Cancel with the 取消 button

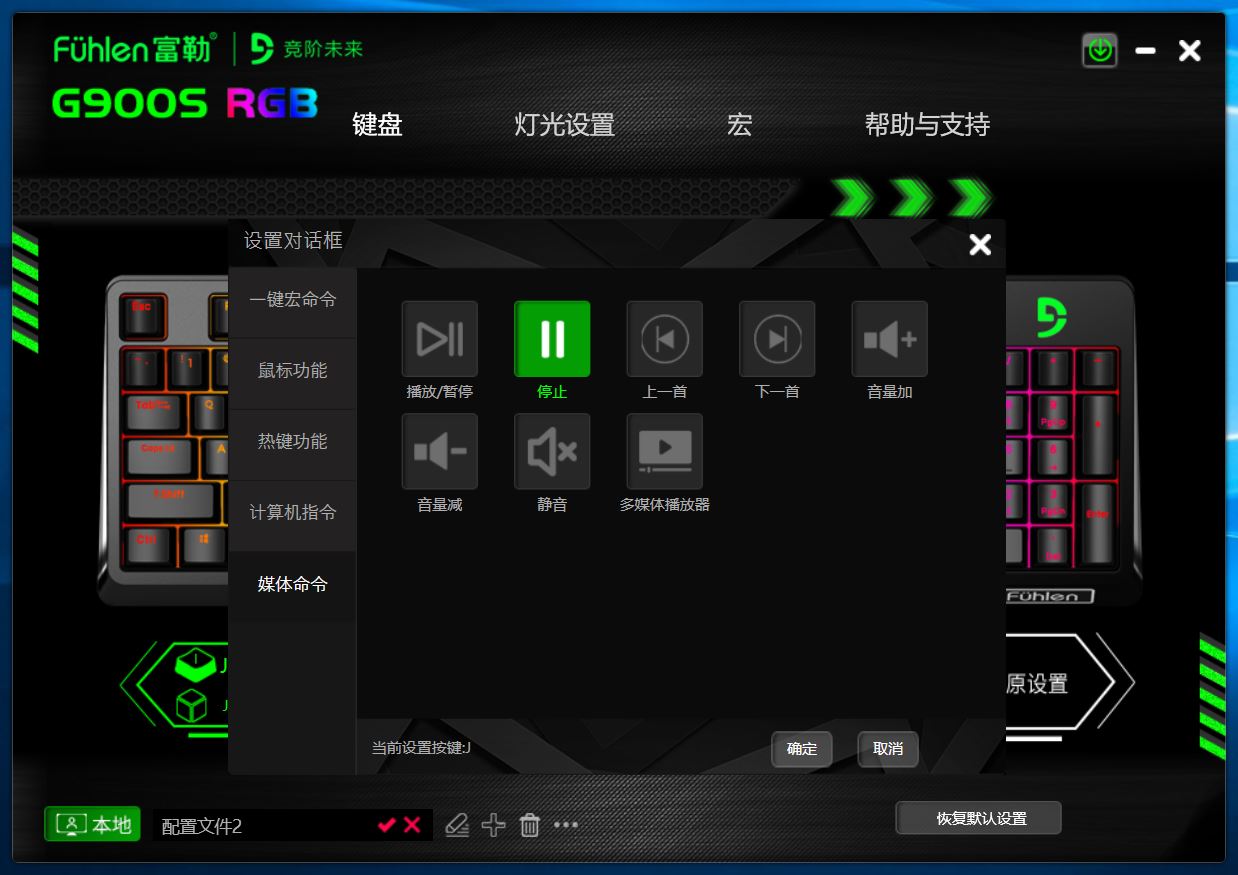coord(888,749)
